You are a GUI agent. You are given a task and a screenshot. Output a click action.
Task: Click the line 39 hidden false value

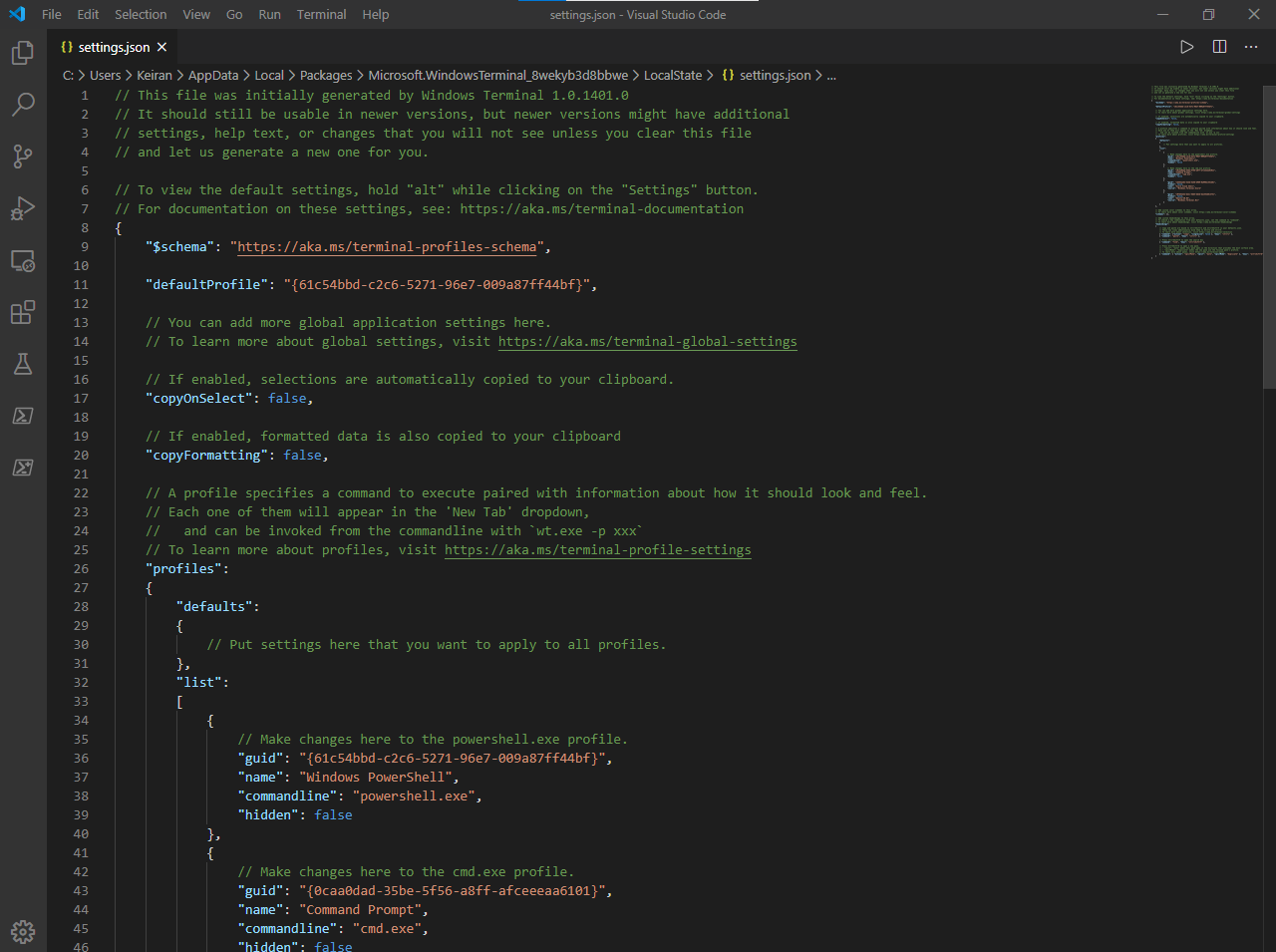[333, 815]
